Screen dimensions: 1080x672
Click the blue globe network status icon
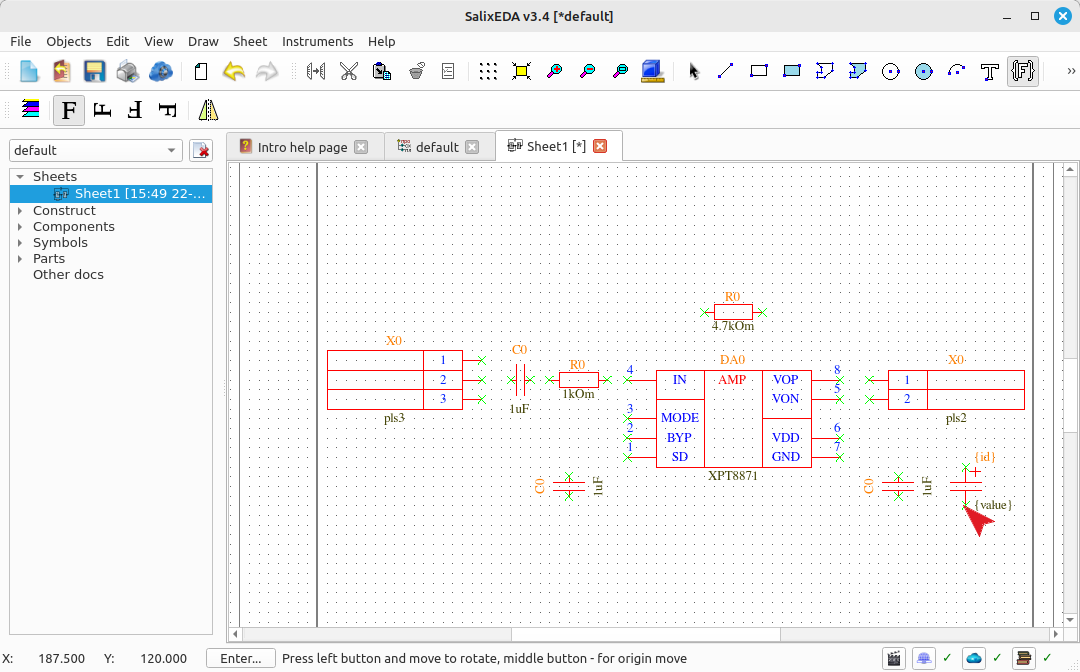pos(924,658)
